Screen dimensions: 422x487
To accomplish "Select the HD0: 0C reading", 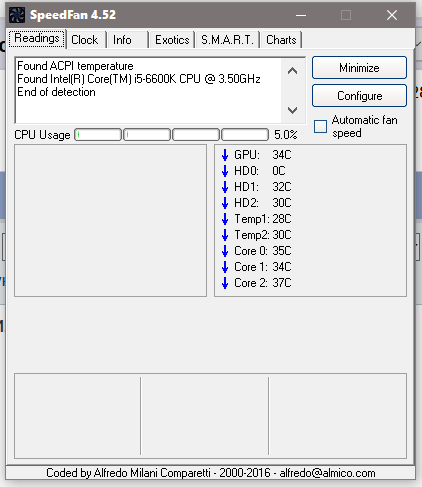I will point(260,171).
